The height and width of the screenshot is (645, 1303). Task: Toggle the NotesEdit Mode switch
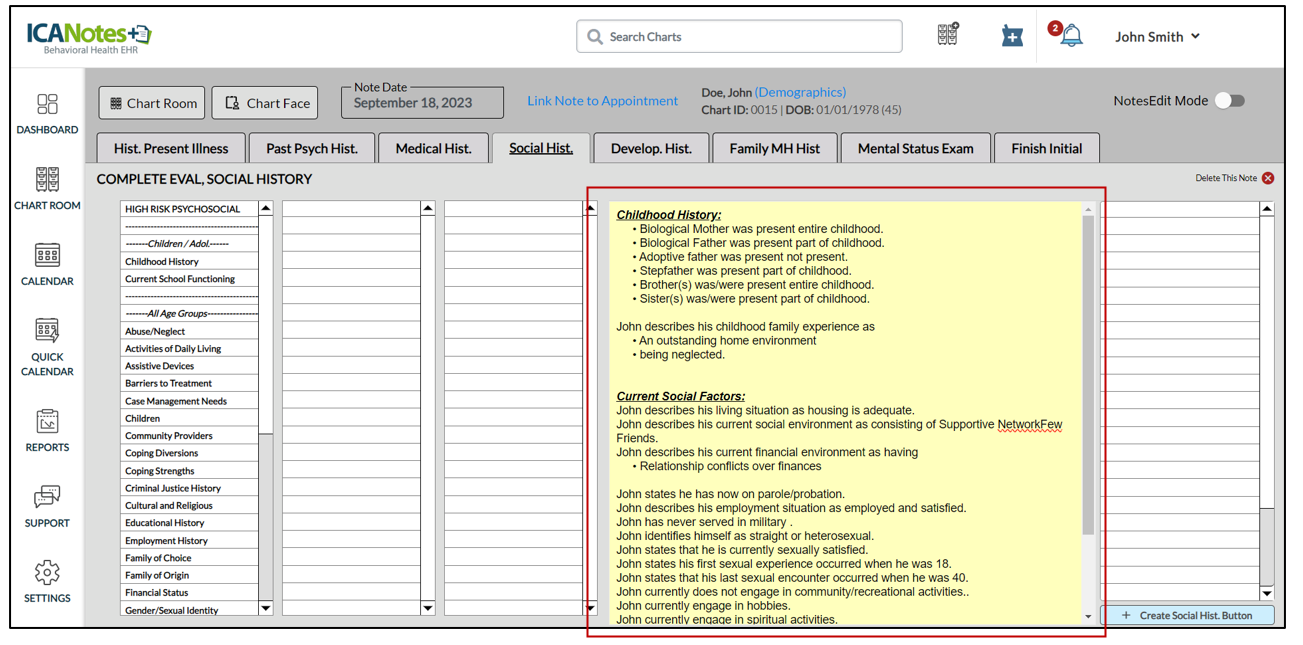pos(1229,101)
